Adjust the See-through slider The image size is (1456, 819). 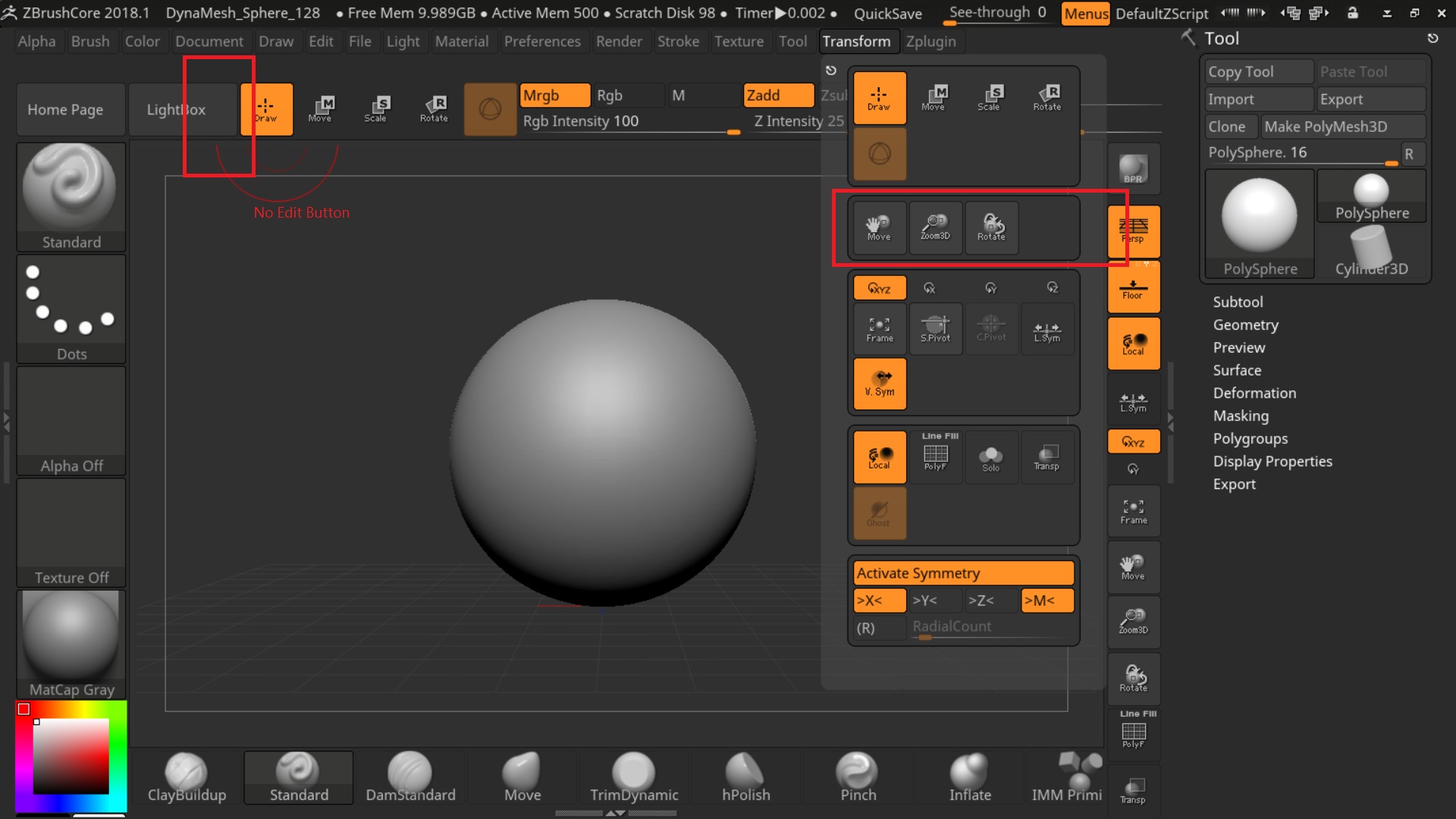click(x=998, y=13)
